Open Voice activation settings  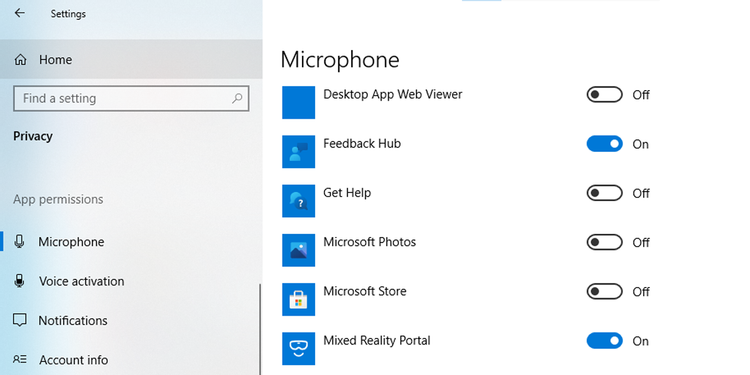pyautogui.click(x=131, y=281)
